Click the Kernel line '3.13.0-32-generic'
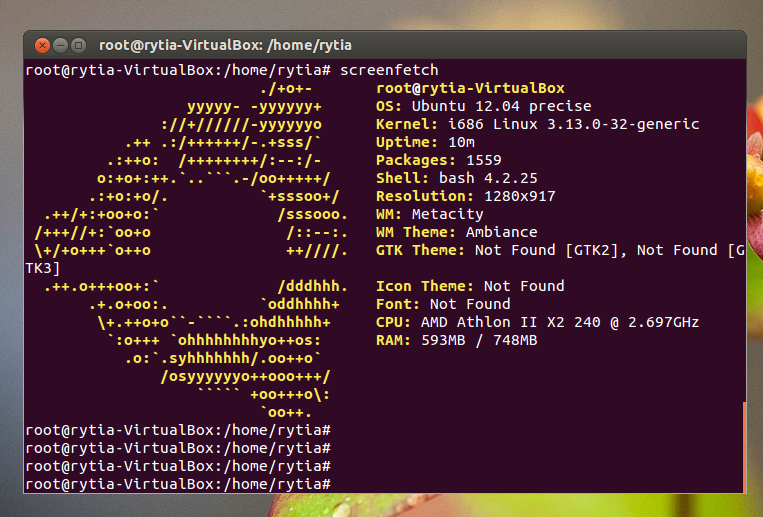This screenshot has width=763, height=517. click(x=623, y=124)
